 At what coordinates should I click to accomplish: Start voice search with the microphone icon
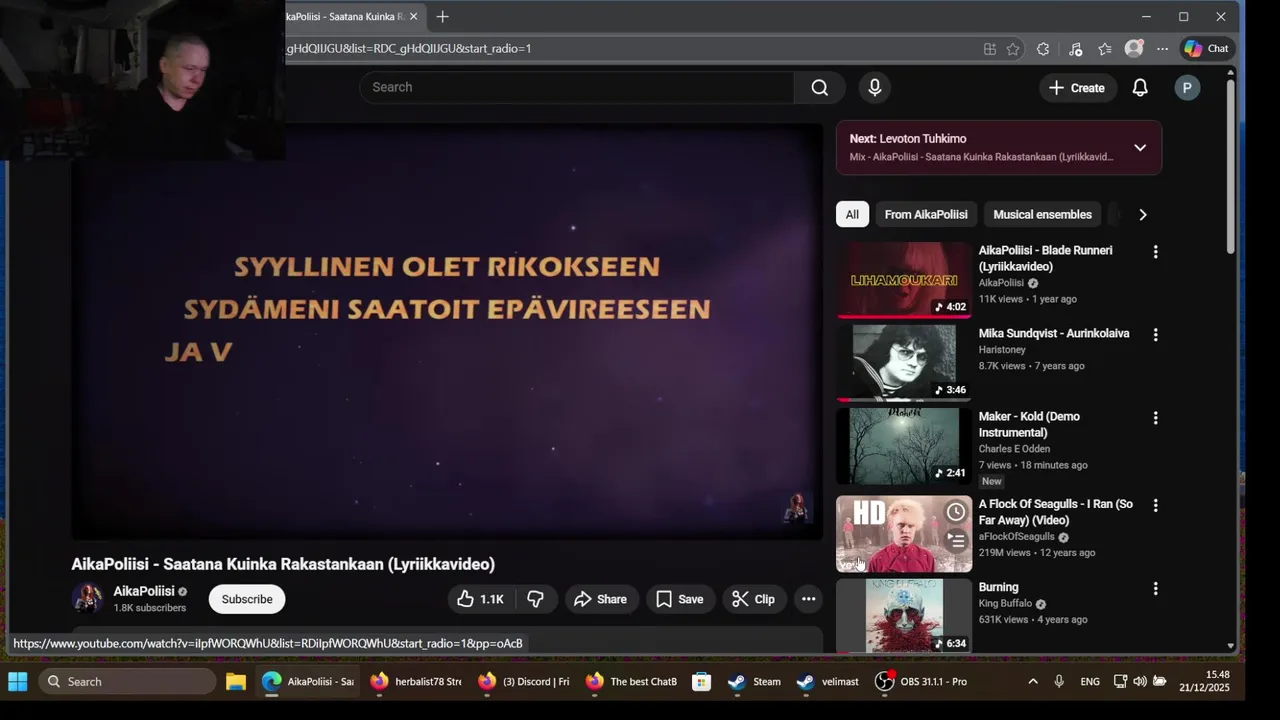tap(875, 87)
